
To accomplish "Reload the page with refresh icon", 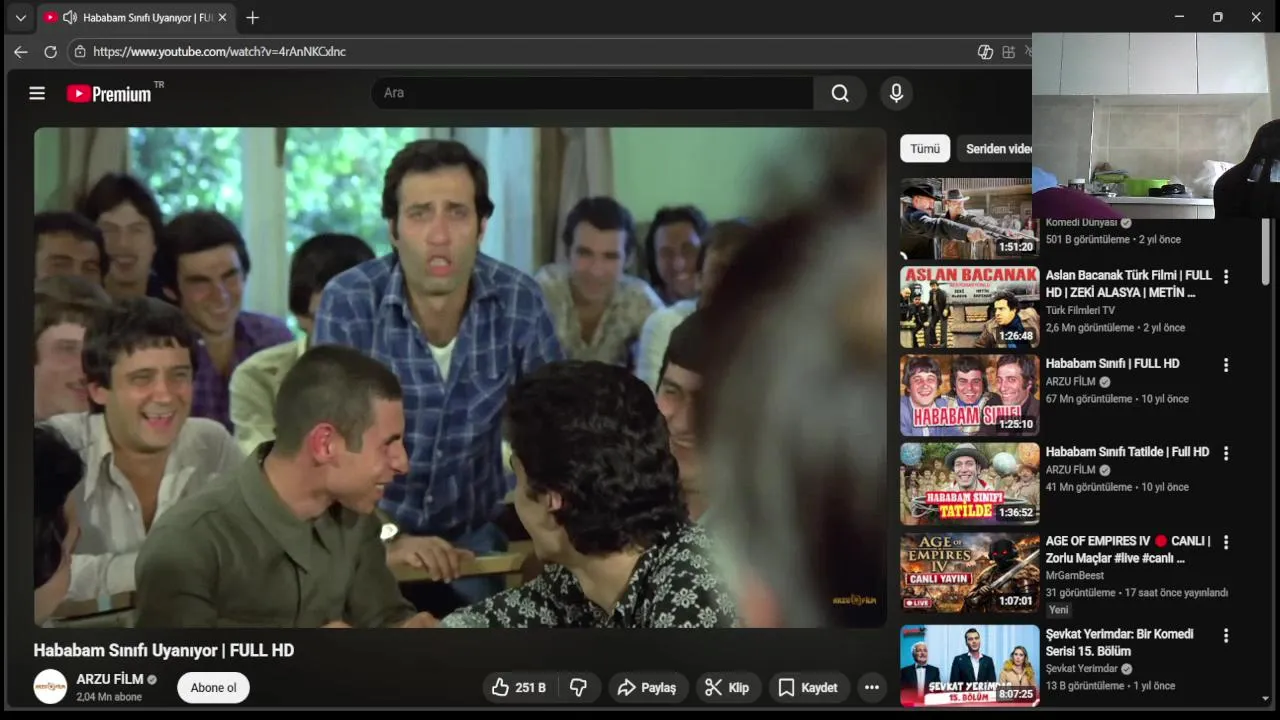I will coord(50,51).
